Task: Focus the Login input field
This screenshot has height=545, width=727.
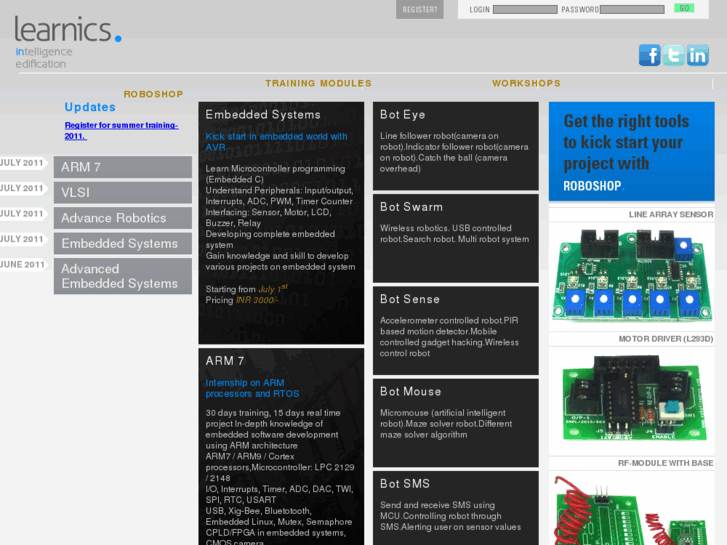Action: [x=524, y=9]
